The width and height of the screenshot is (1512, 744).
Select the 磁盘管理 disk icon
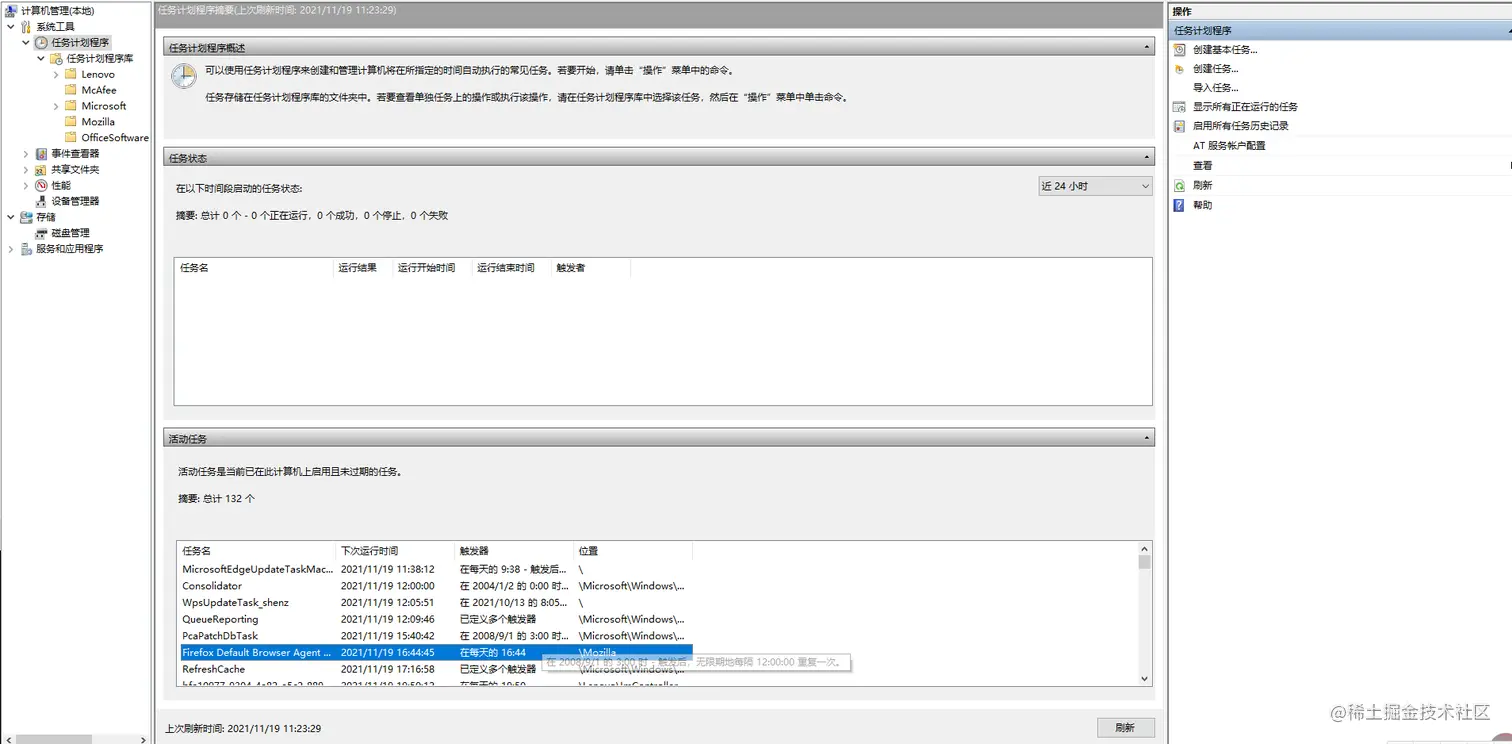point(41,233)
